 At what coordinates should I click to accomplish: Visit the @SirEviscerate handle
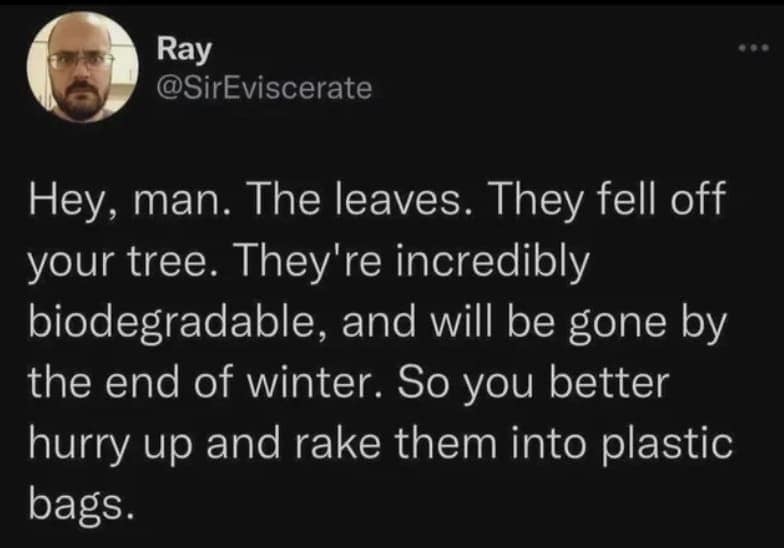click(264, 89)
